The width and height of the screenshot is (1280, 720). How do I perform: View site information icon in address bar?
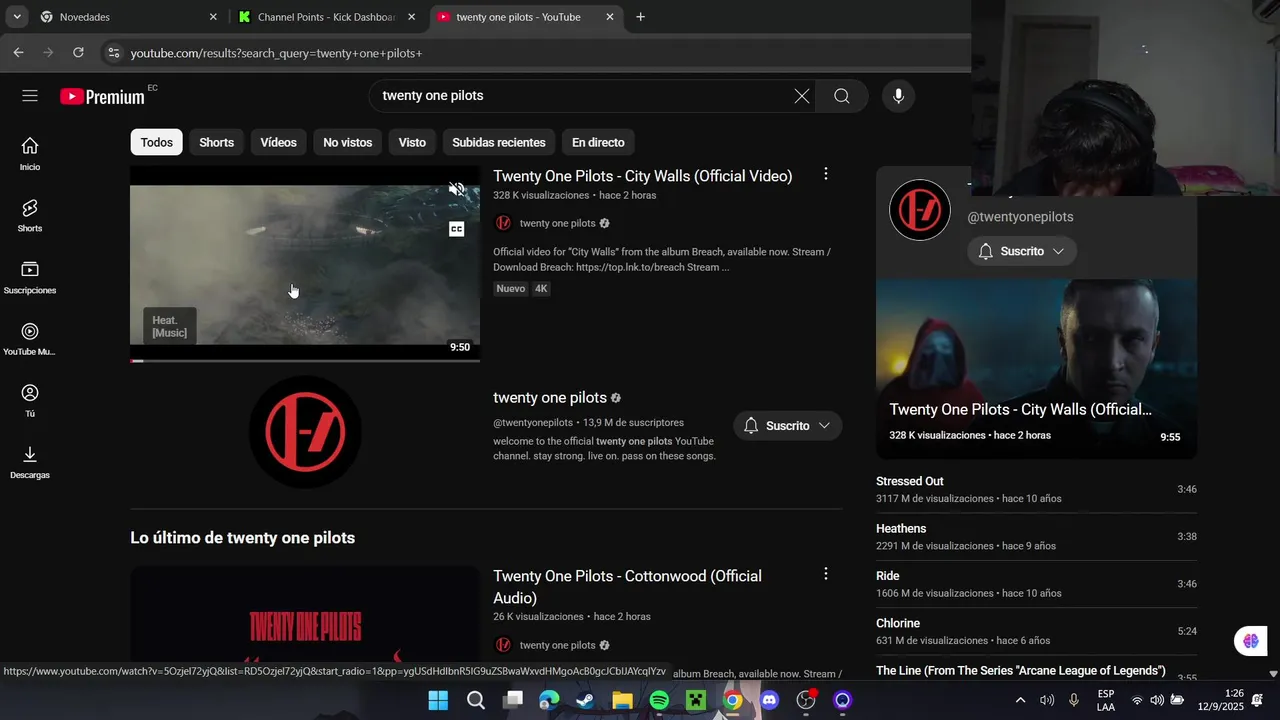click(x=113, y=52)
